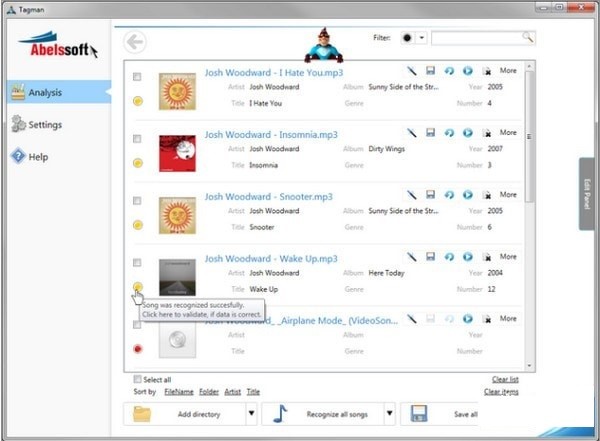The image size is (600, 441).
Task: Click the Add directory button
Action: coord(185,414)
